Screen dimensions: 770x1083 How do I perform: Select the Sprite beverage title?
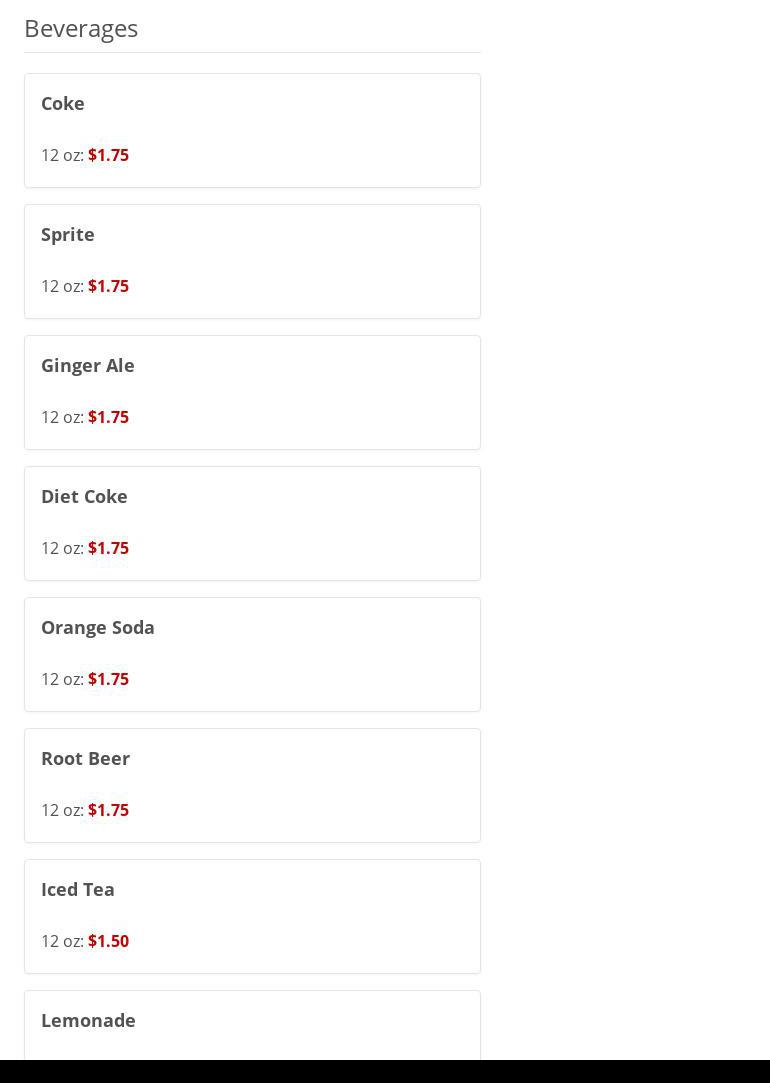pos(68,234)
